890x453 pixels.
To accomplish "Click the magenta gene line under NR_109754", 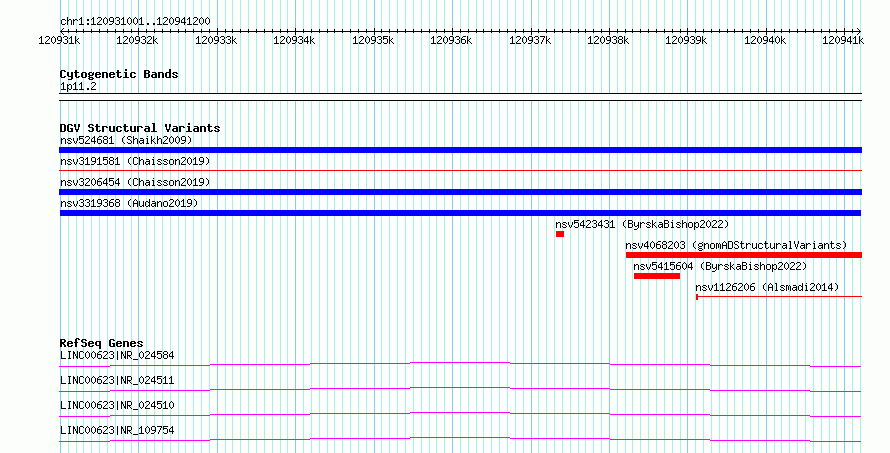I will 460,439.
